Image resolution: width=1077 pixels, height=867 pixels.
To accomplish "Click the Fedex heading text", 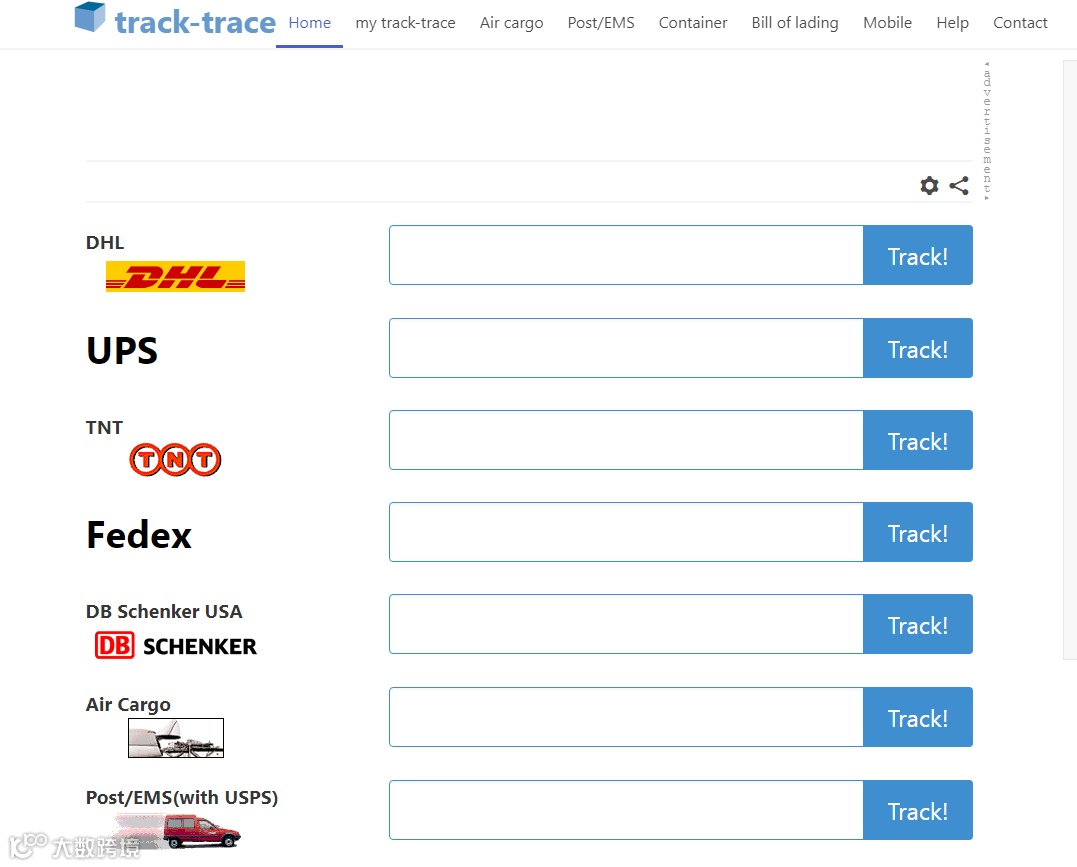I will (x=139, y=534).
